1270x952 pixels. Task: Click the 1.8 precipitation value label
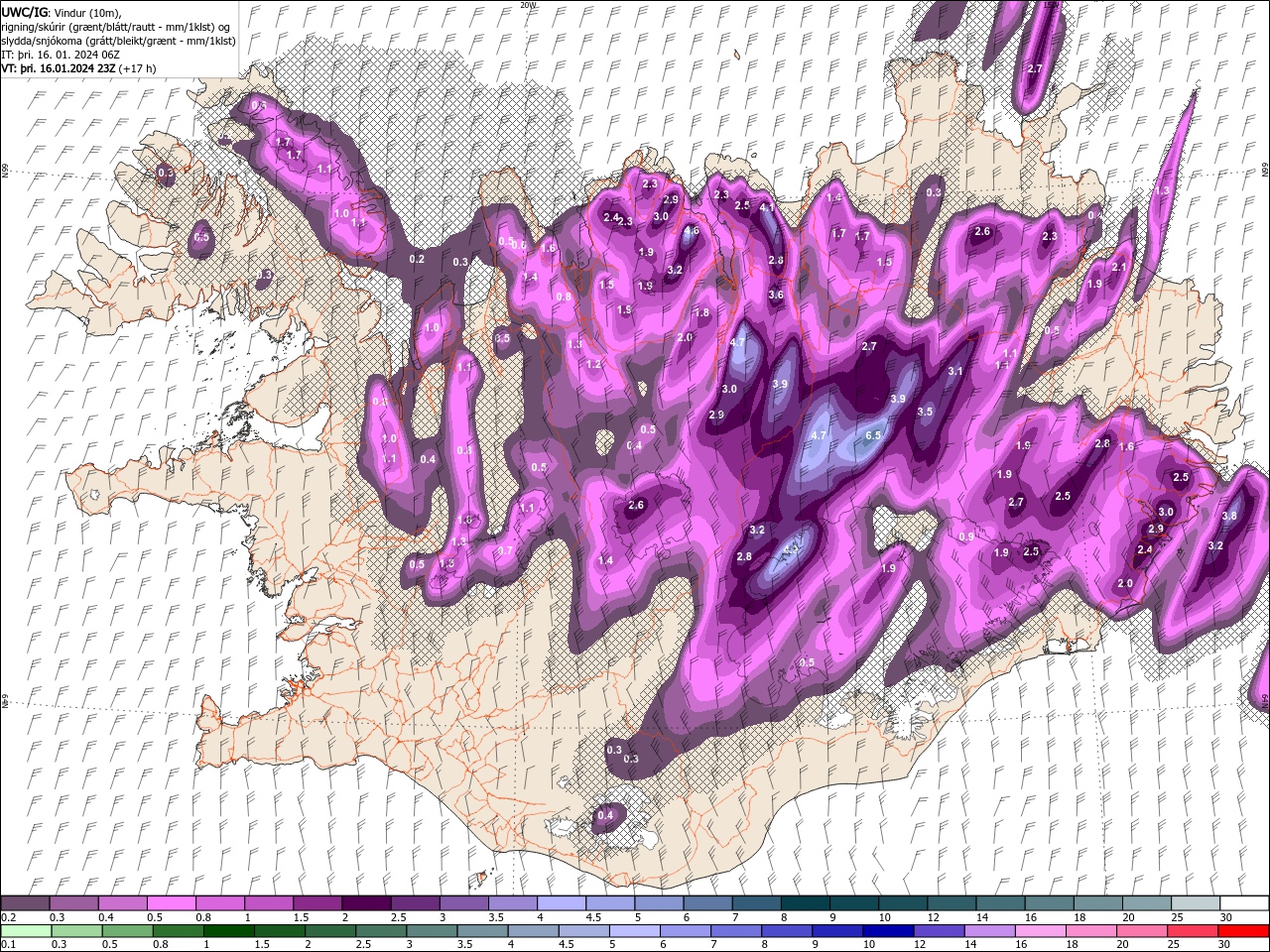pyautogui.click(x=701, y=312)
